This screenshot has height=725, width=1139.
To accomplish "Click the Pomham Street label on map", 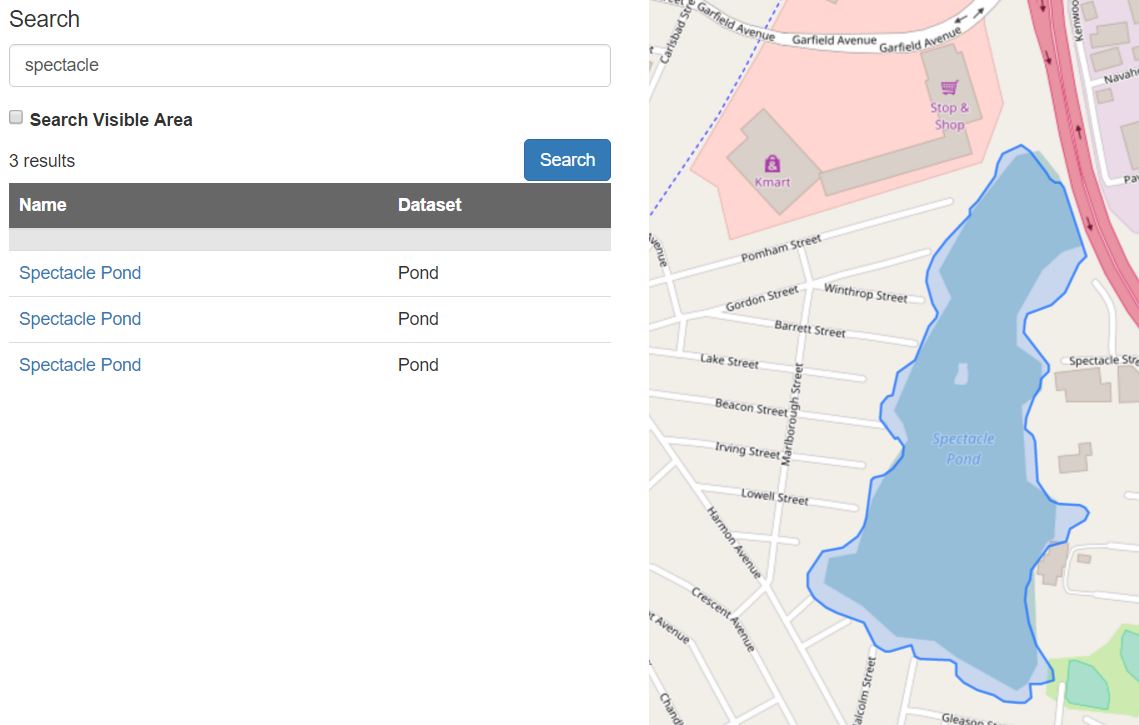I will point(781,250).
